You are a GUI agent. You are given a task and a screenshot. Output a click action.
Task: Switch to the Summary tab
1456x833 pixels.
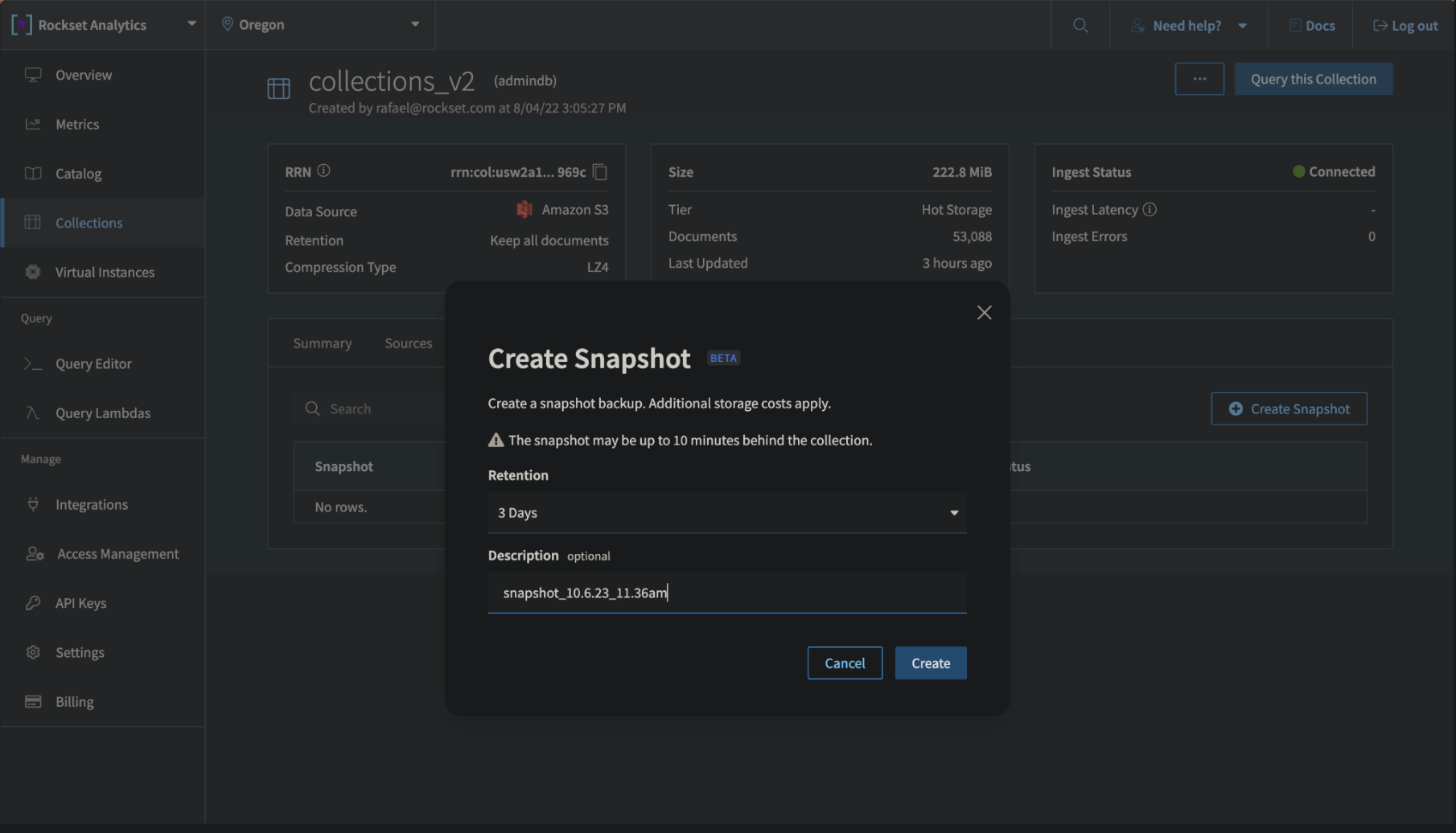coord(322,343)
